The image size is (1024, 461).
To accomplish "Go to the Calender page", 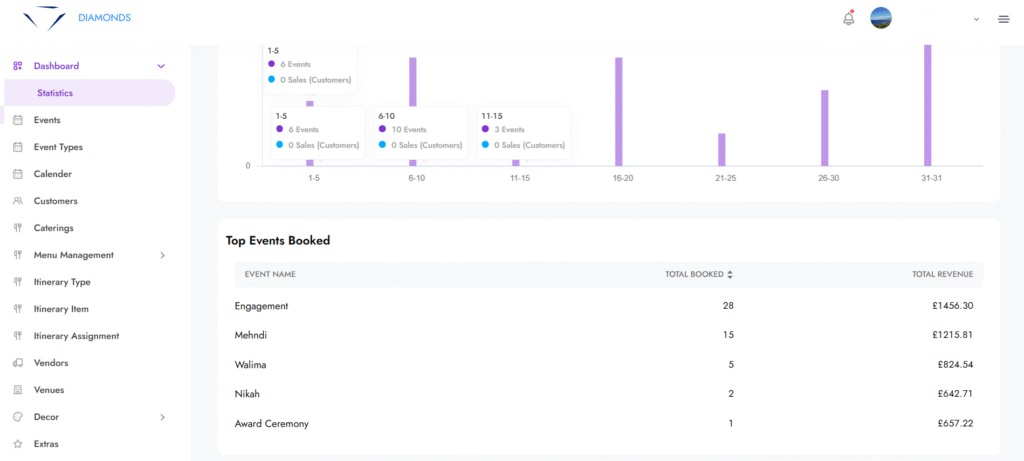I will [x=52, y=174].
